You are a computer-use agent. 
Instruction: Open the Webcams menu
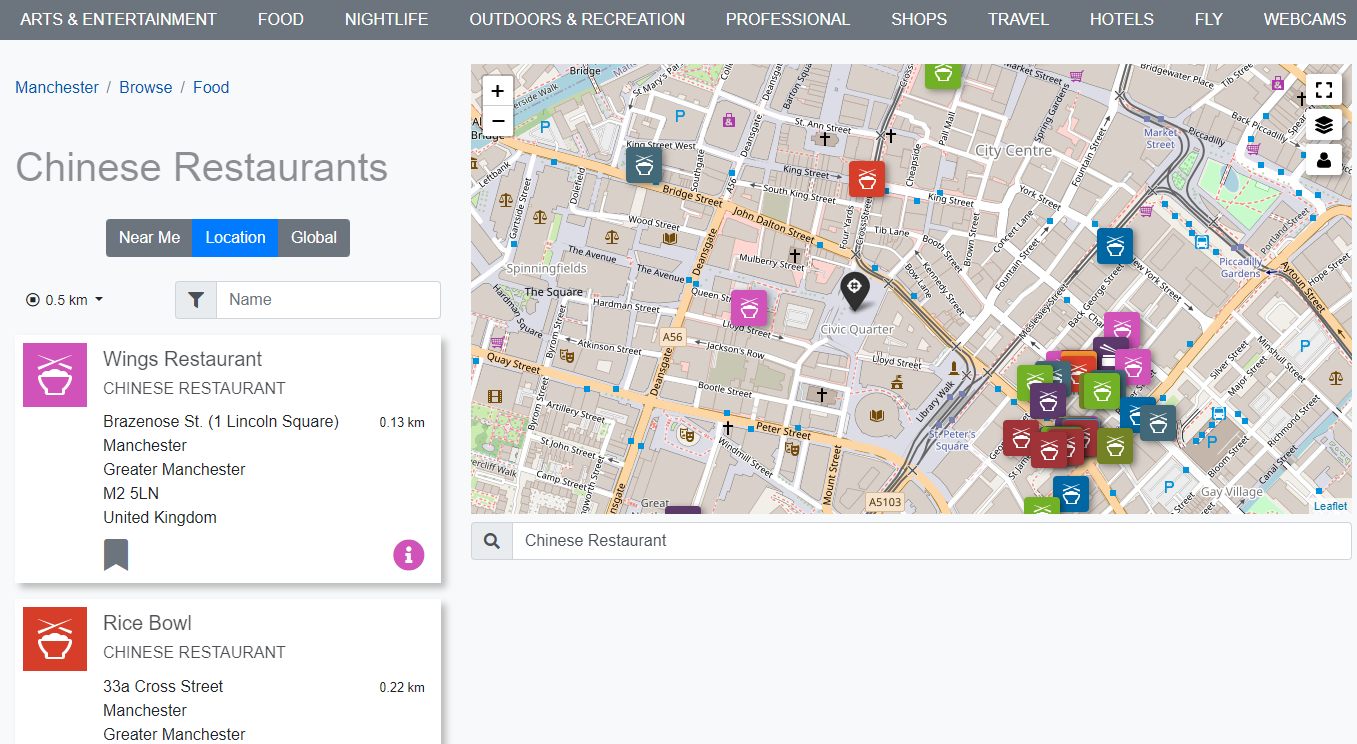click(1303, 19)
